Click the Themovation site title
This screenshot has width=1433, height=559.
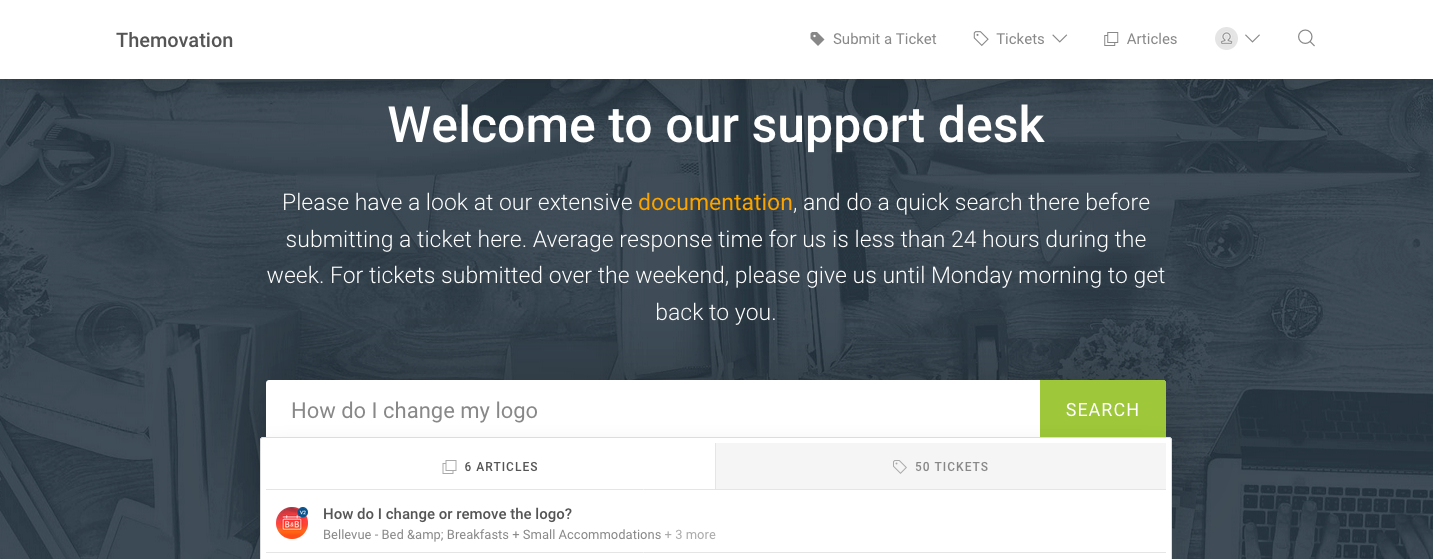tap(174, 40)
